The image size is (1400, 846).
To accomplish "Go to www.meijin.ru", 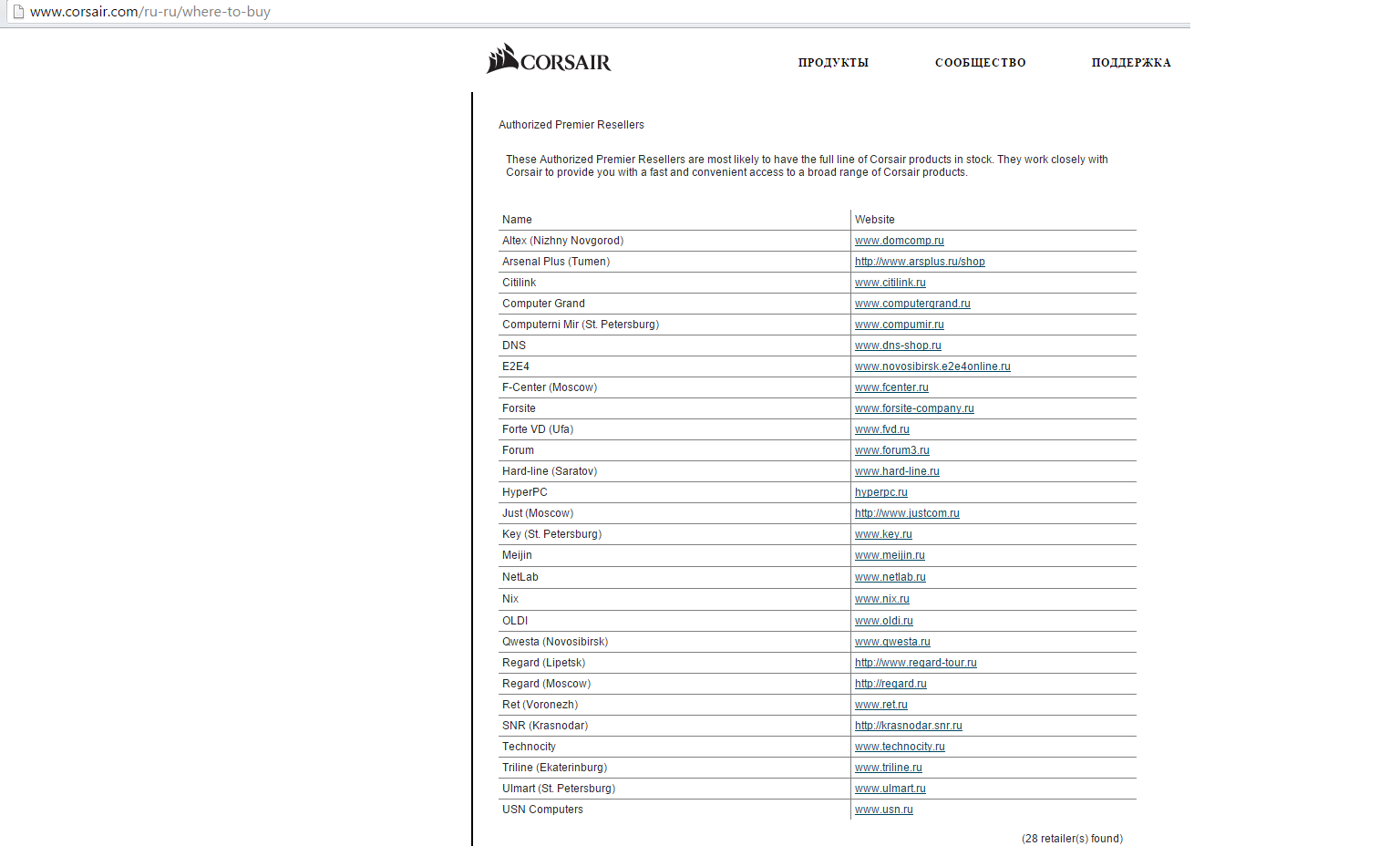I will [890, 555].
